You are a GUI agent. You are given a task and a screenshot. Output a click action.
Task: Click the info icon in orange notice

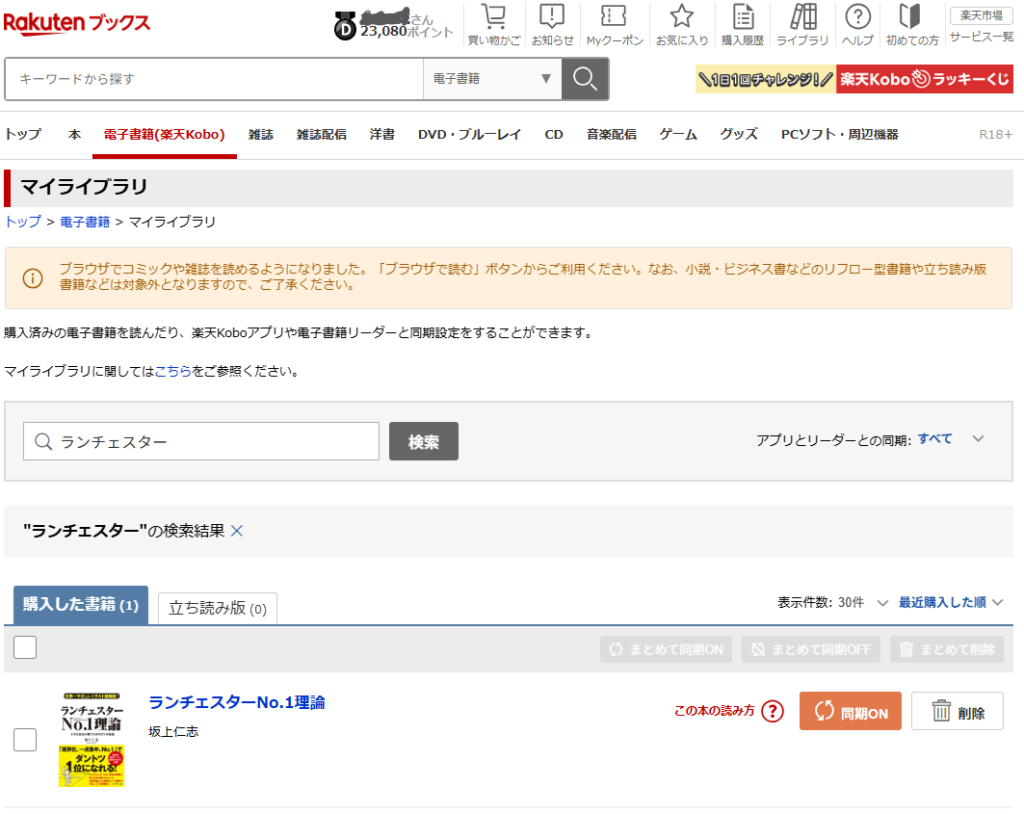click(33, 278)
